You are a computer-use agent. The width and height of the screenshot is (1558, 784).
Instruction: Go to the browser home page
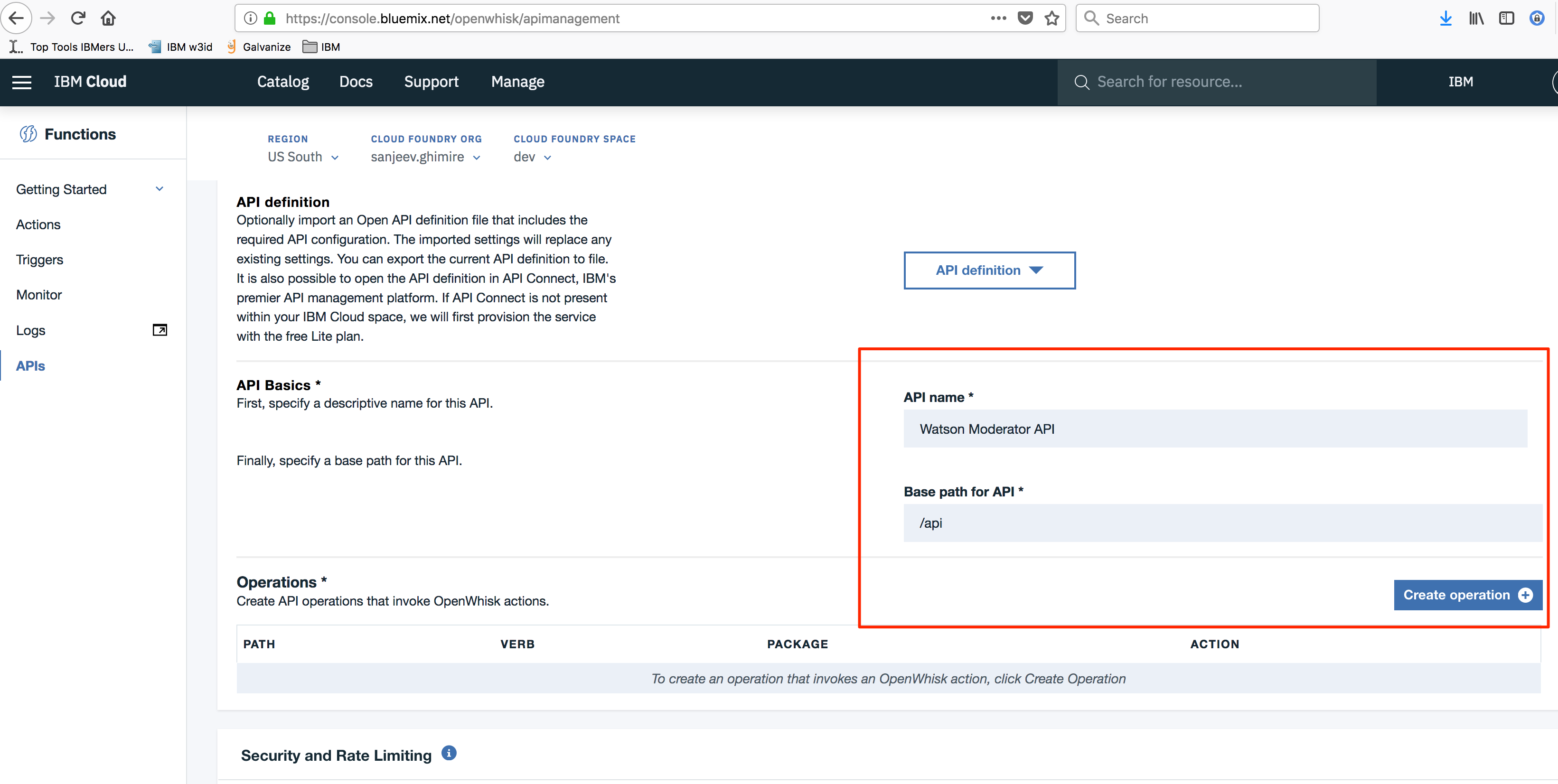click(108, 18)
